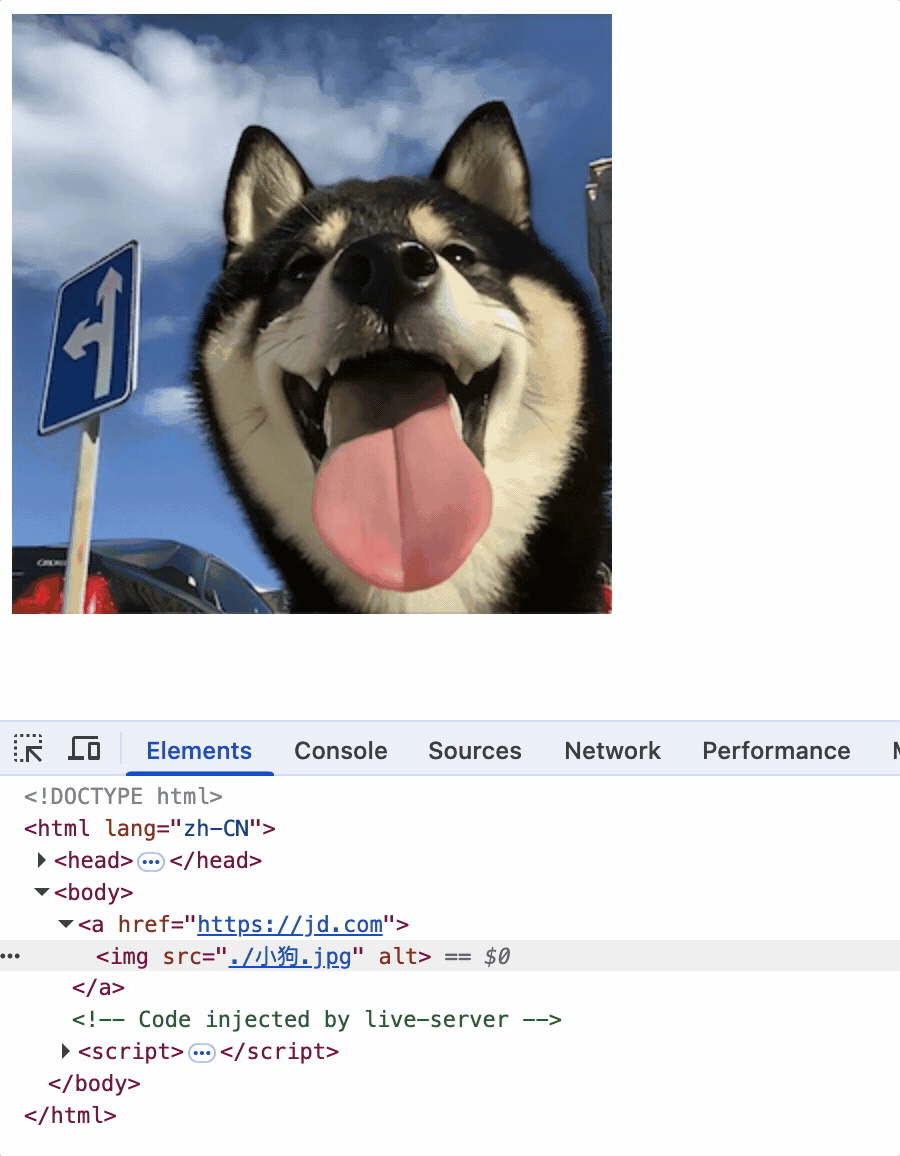Select the live-server comment line
900x1156 pixels.
pos(317,1020)
